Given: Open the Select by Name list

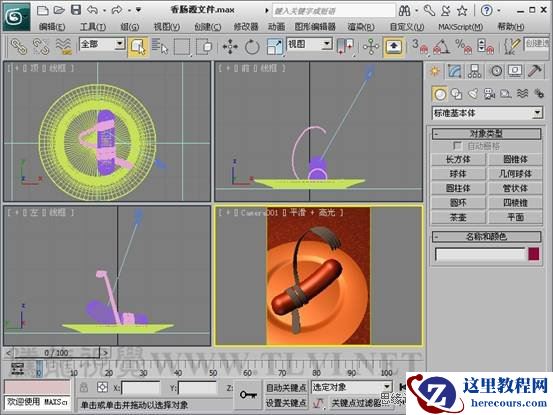Looking at the screenshot, I should tap(160, 47).
